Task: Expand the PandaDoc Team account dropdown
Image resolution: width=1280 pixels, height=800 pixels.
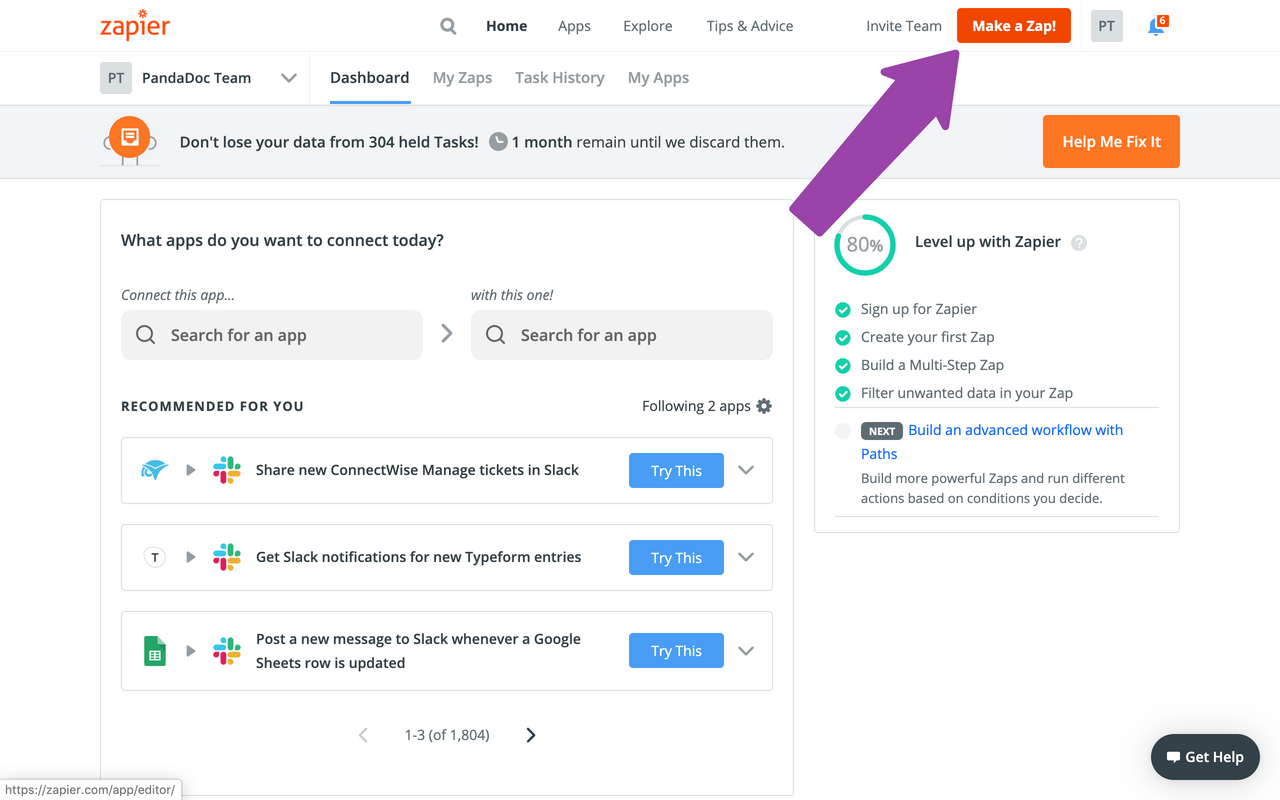Action: click(x=289, y=78)
